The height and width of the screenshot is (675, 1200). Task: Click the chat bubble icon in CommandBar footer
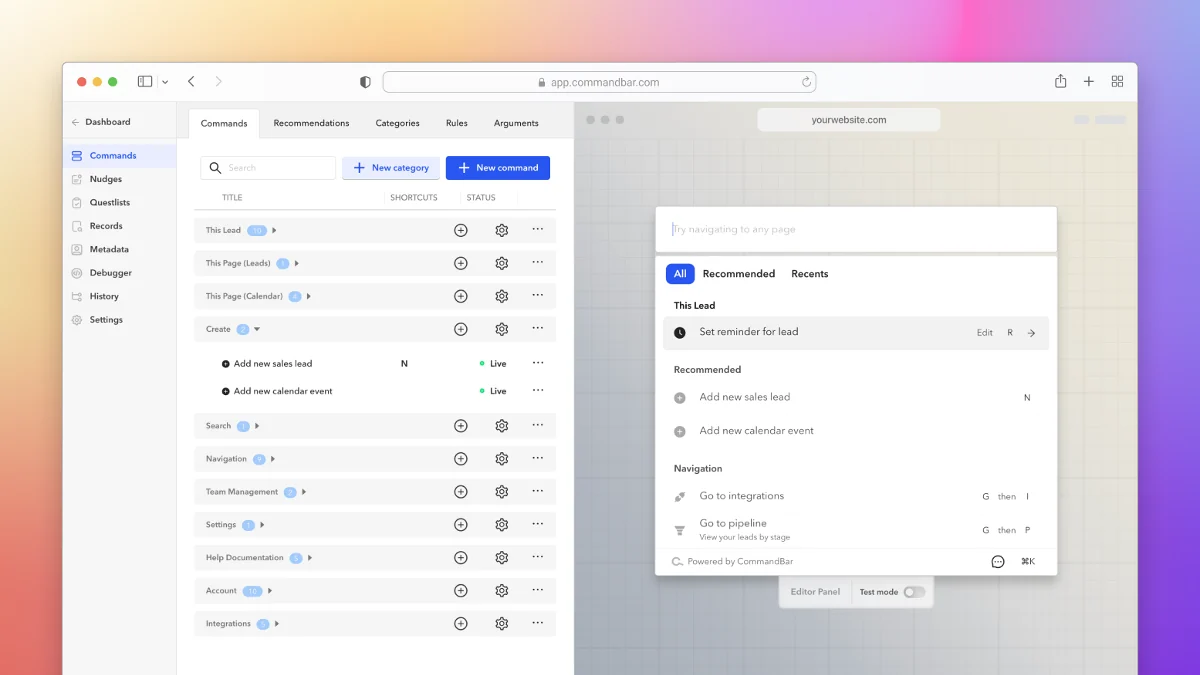coord(998,562)
